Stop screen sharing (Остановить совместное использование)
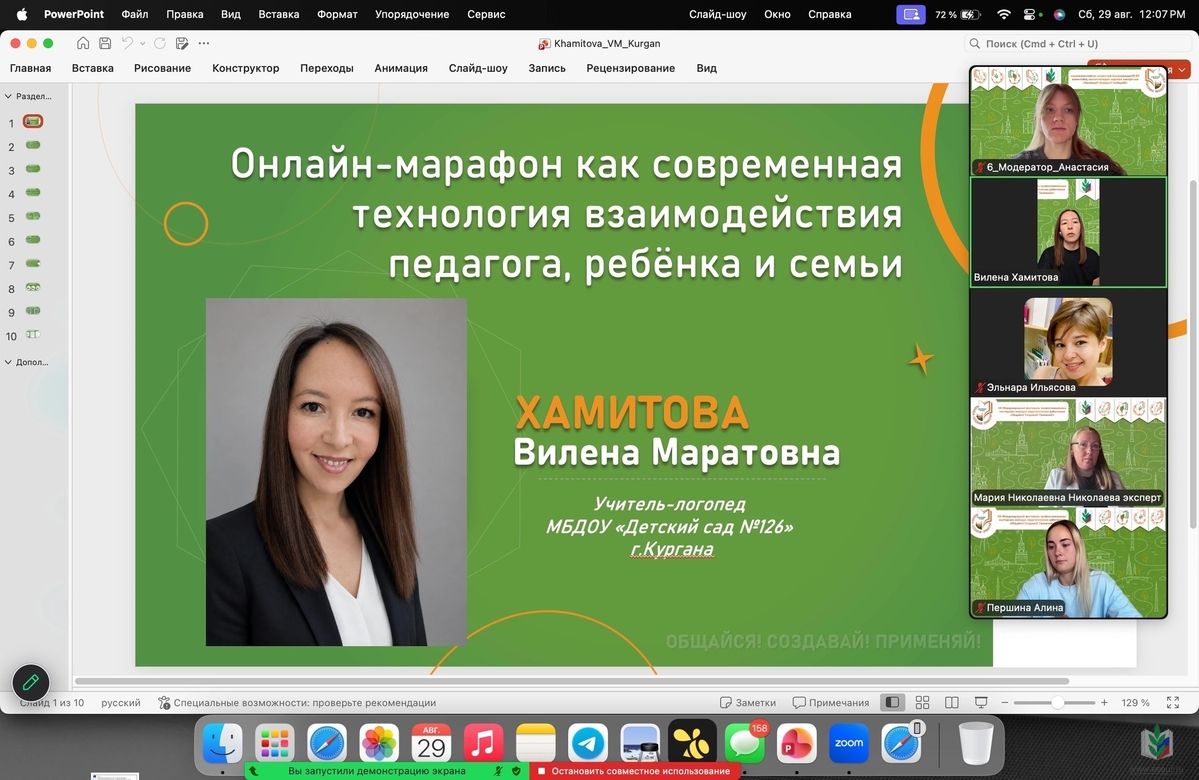 (634, 771)
